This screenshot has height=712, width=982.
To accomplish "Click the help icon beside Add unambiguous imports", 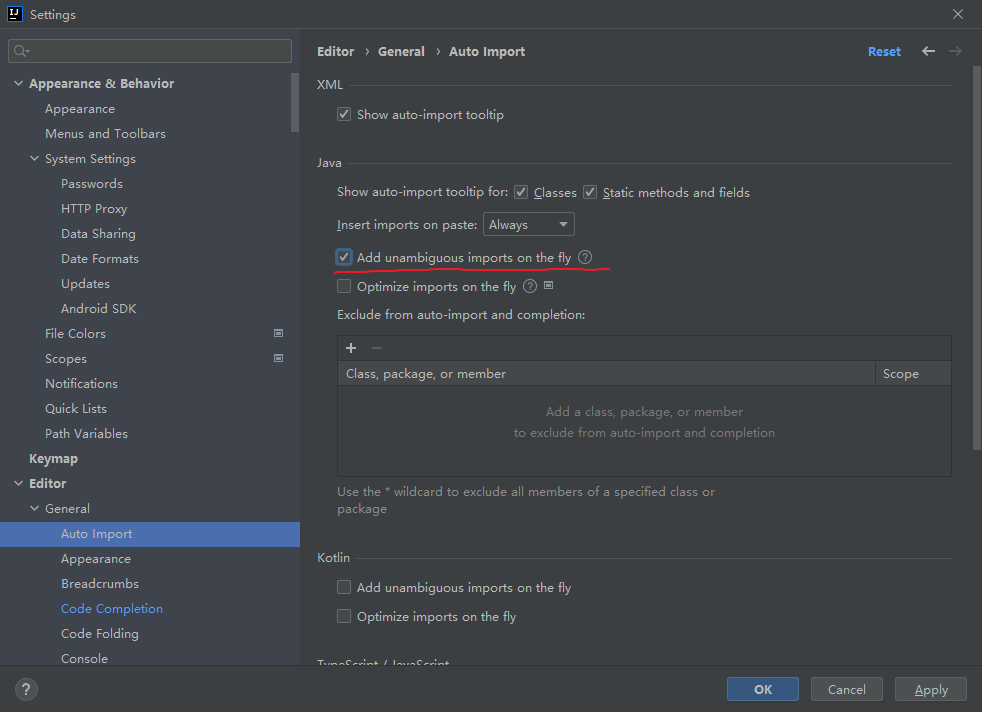I will click(x=585, y=258).
